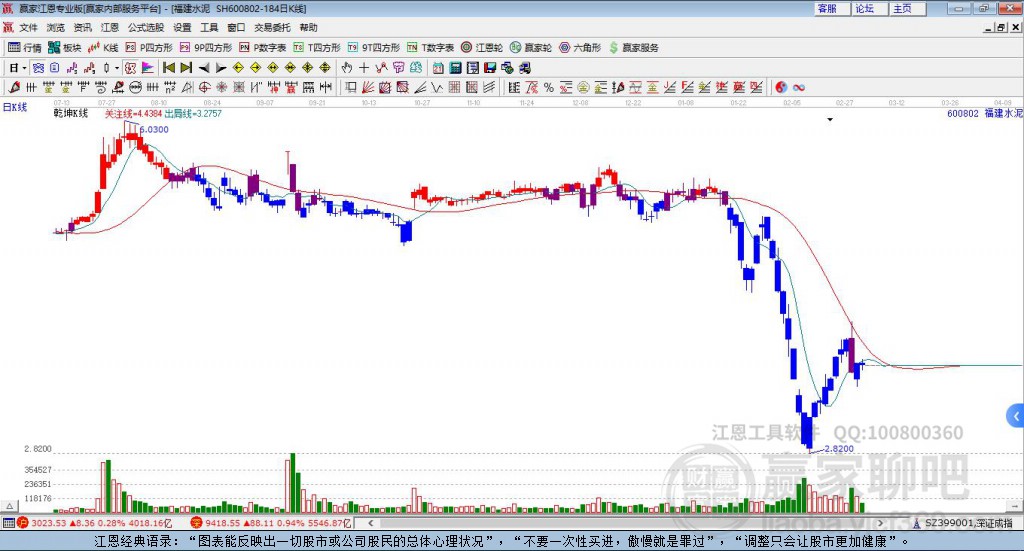The height and width of the screenshot is (551, 1024).
Task: Select the angle triangle ruler tool
Action: point(187,87)
